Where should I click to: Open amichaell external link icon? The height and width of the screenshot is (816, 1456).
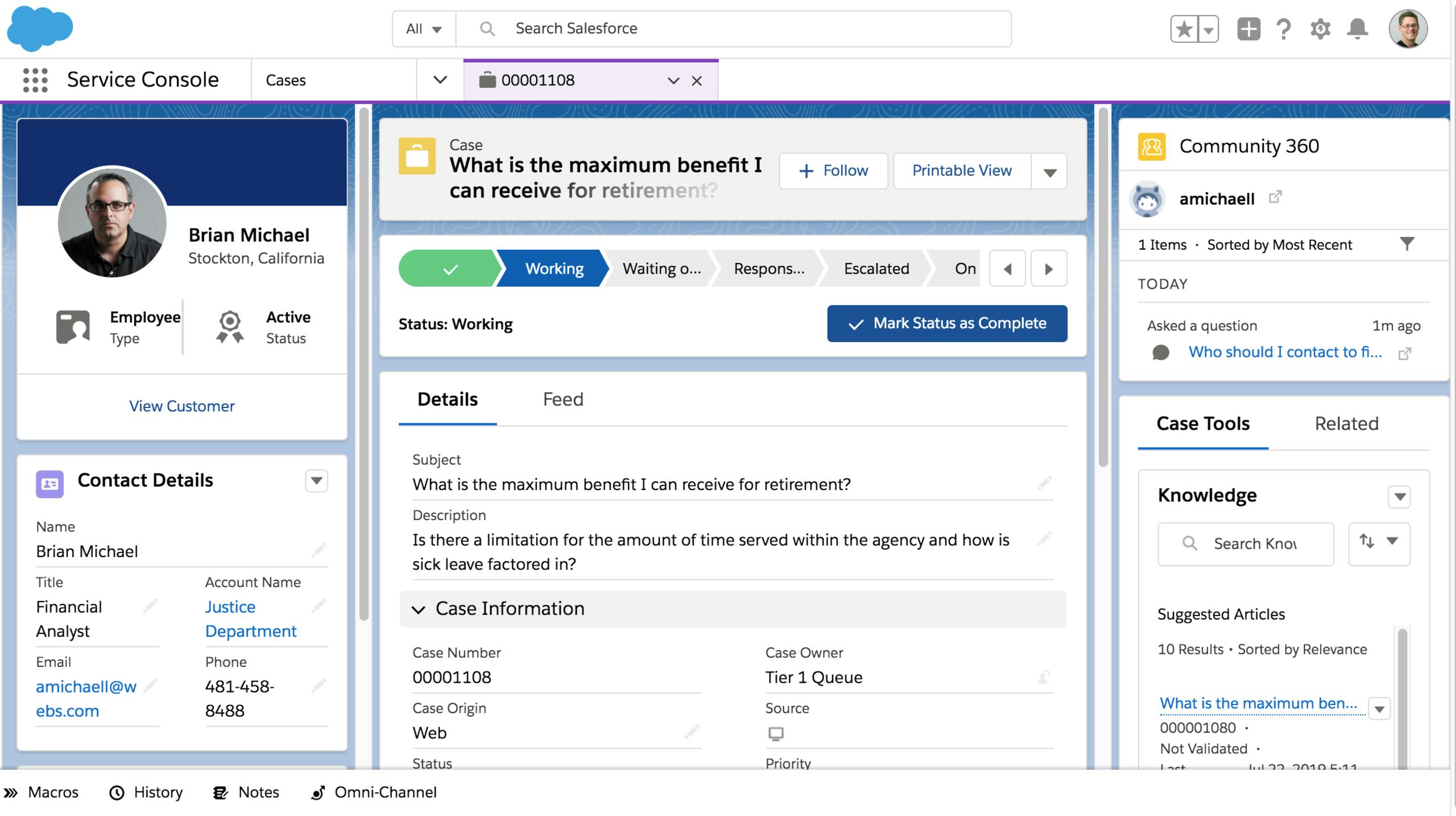pos(1275,197)
